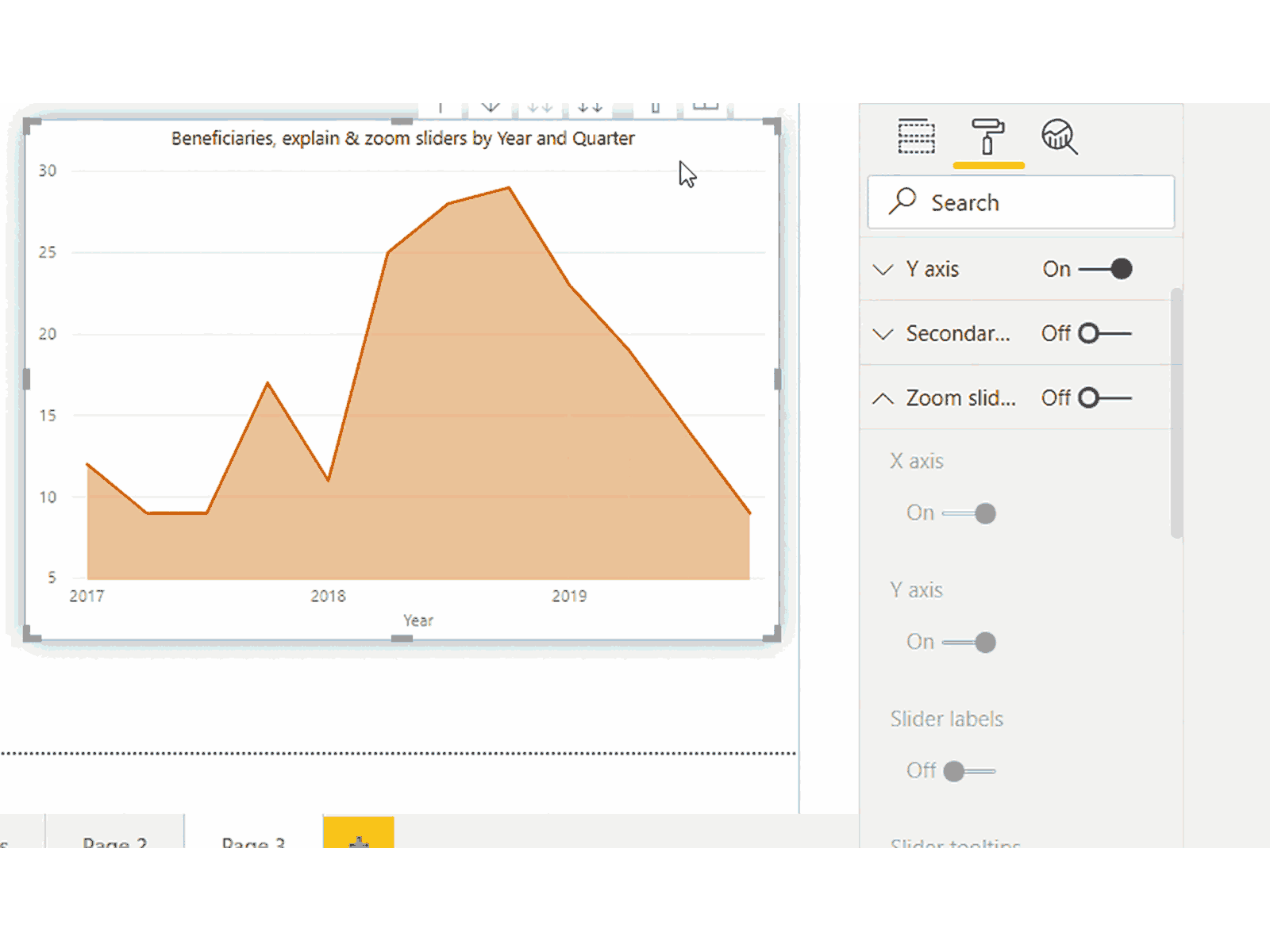1270x952 pixels.
Task: Expand the Secondary axis section chevron
Action: click(883, 334)
